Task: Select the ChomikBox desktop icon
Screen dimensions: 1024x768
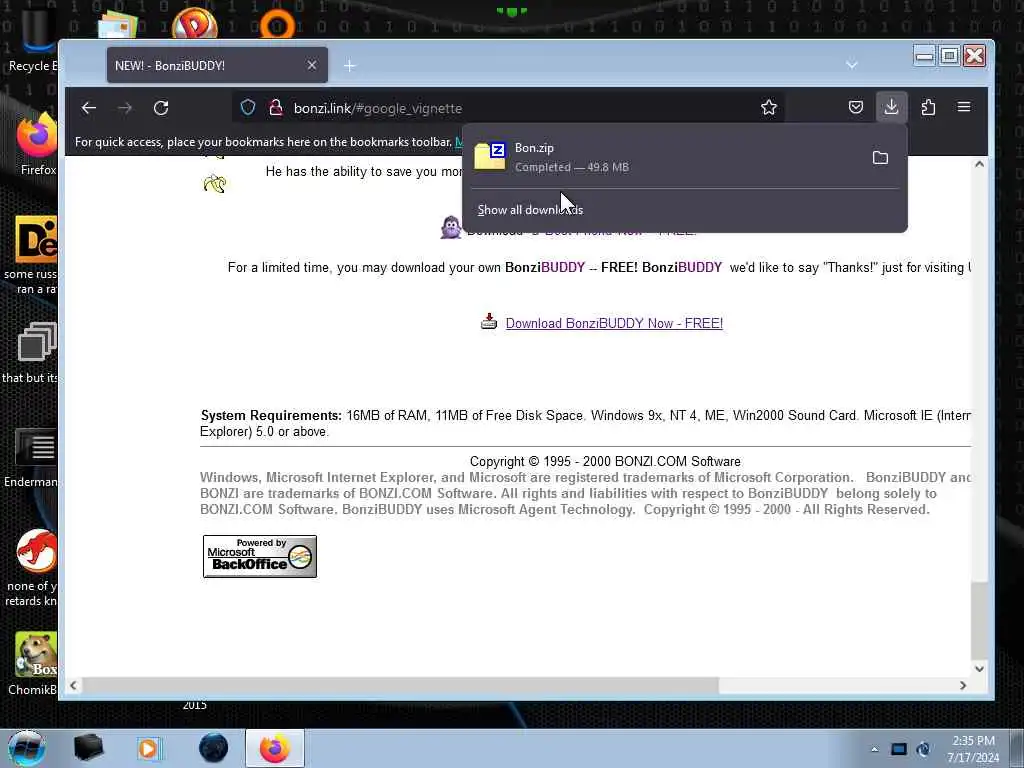Action: (34, 663)
